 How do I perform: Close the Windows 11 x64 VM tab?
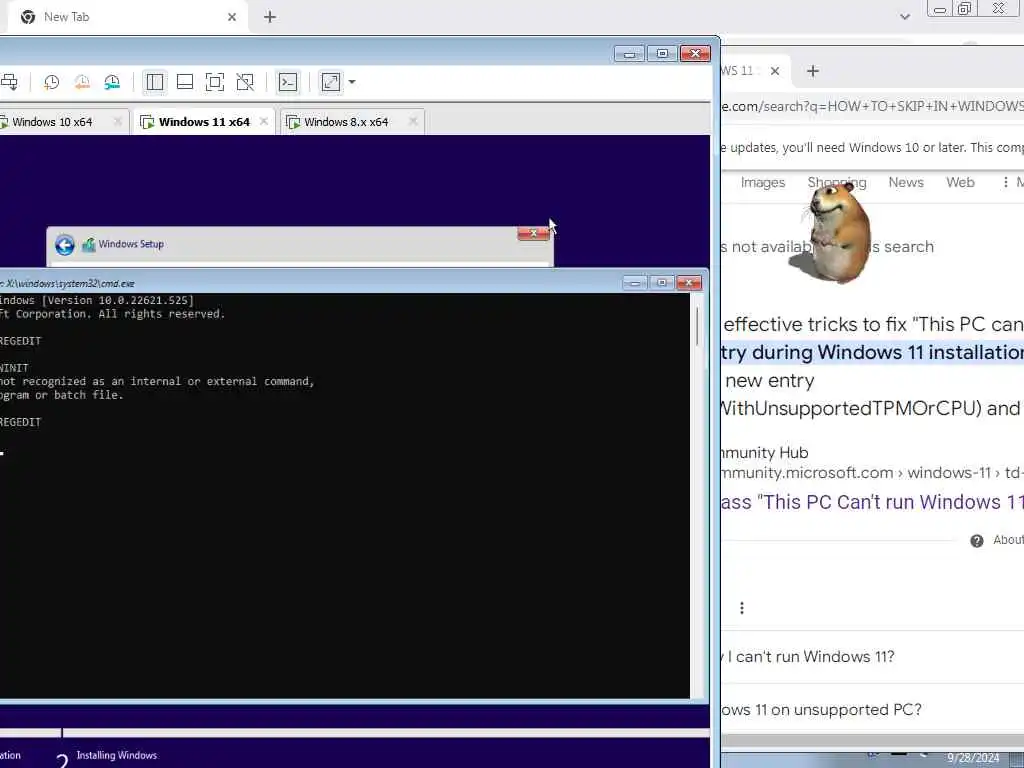[264, 121]
